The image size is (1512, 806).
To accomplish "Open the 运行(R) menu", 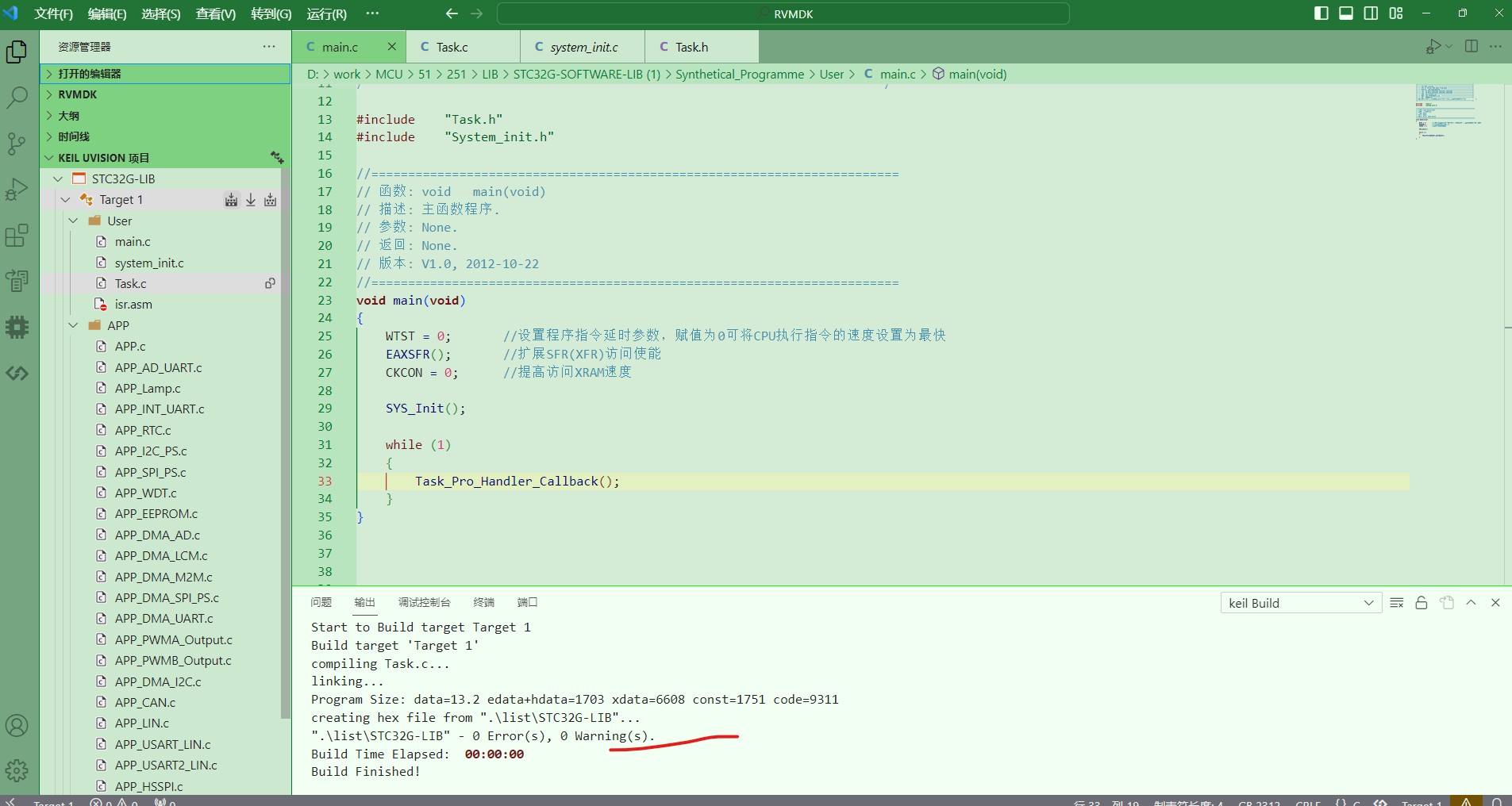I will pos(326,14).
